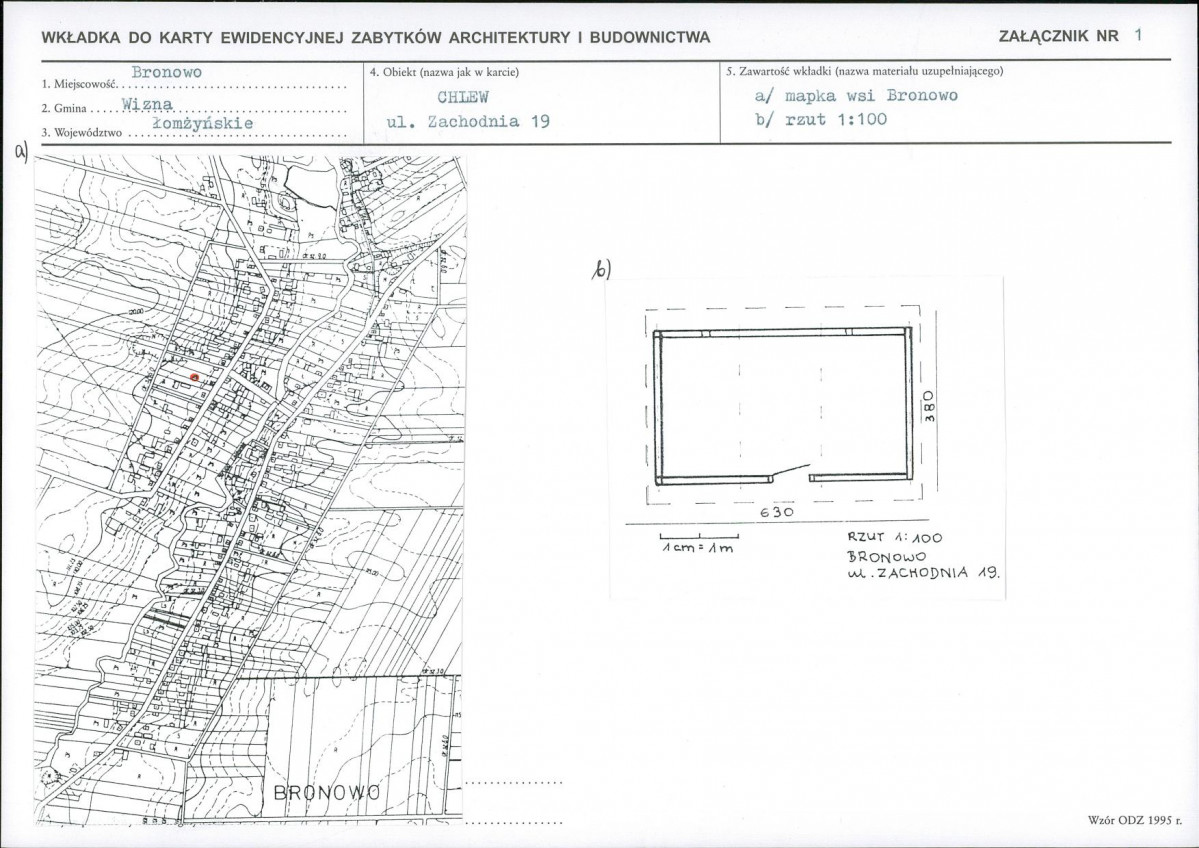
Task: Click the 'a/ mapka wsi Bronowo' entry
Action: [x=856, y=96]
